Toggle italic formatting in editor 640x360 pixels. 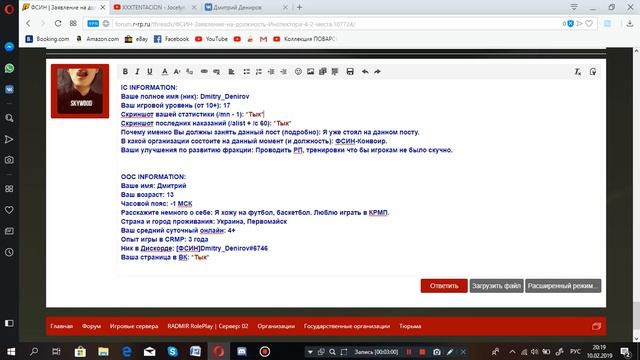pos(137,71)
